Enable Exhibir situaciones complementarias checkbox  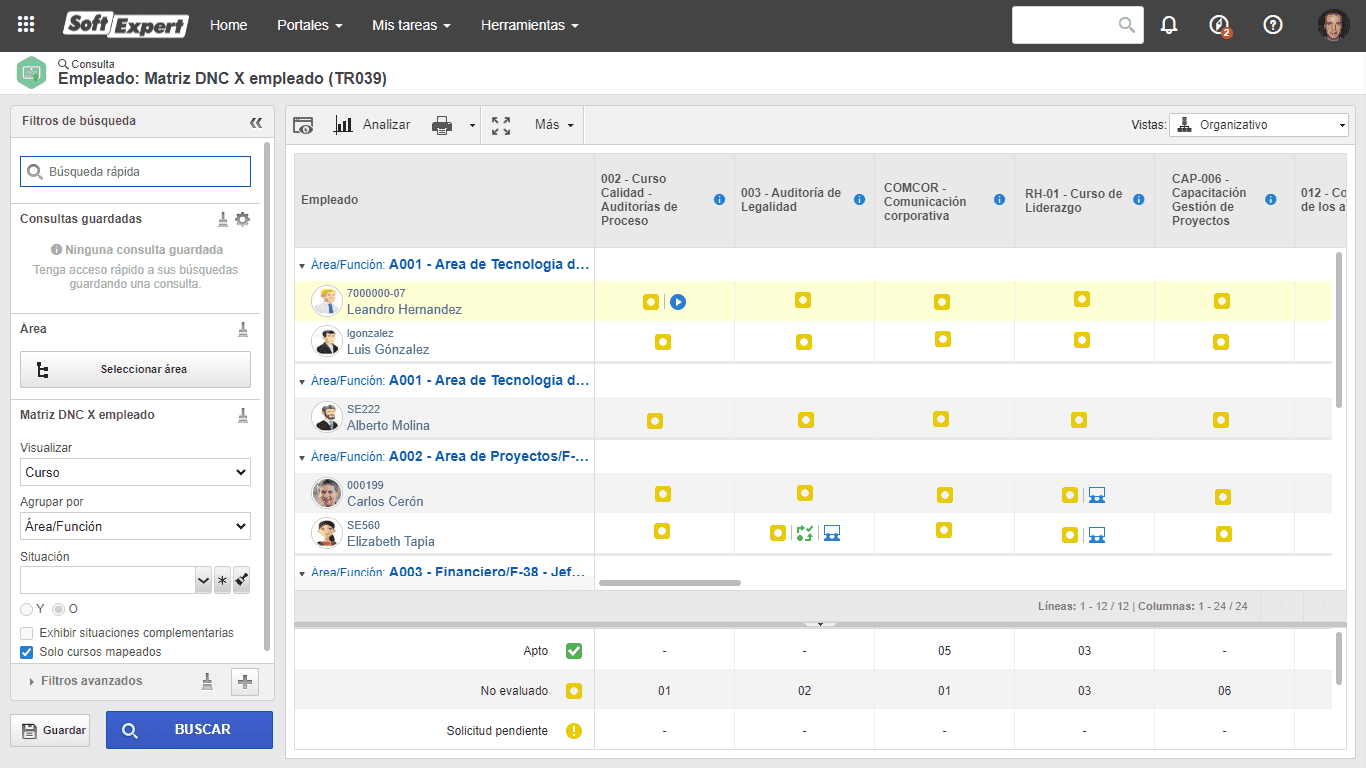(x=27, y=633)
